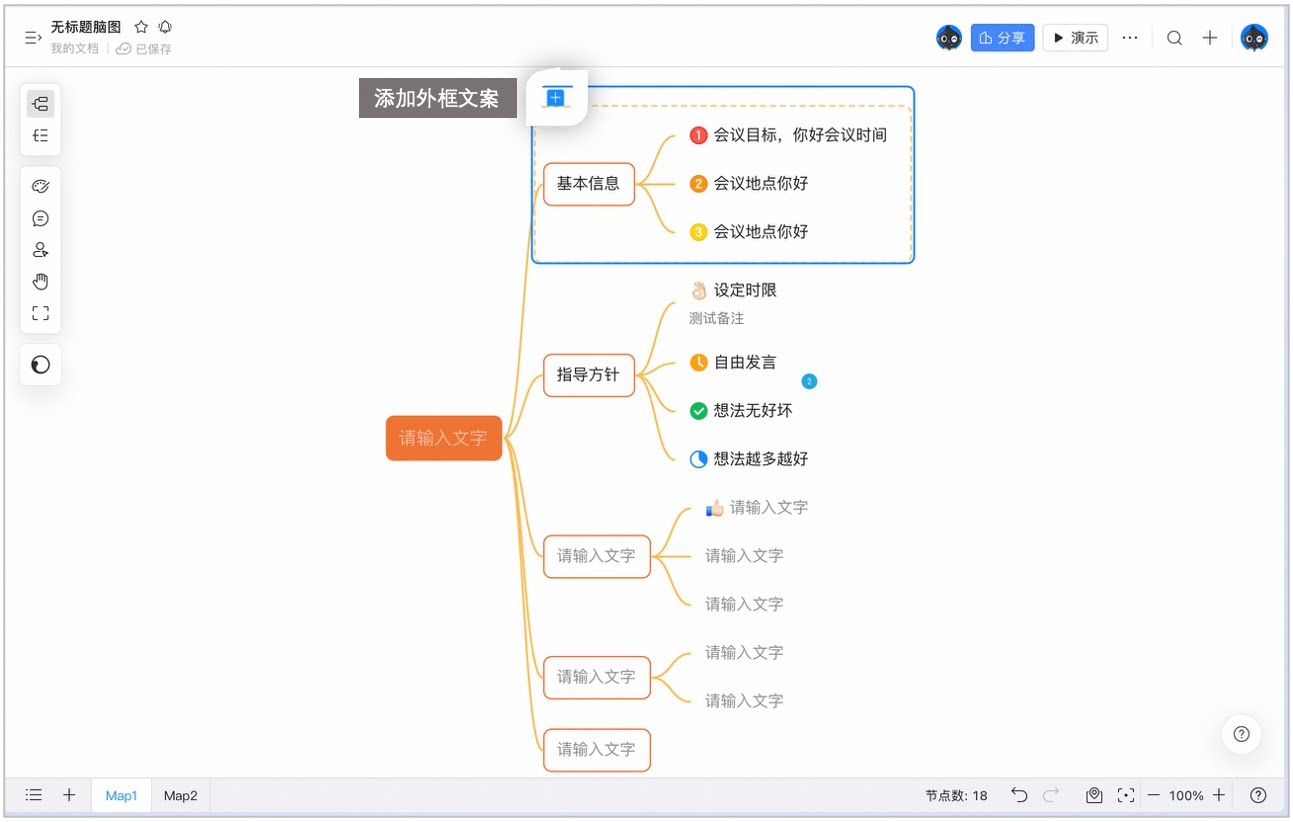Click the blue 分享 share button
The width and height of the screenshot is (1293, 822).
(x=1002, y=38)
